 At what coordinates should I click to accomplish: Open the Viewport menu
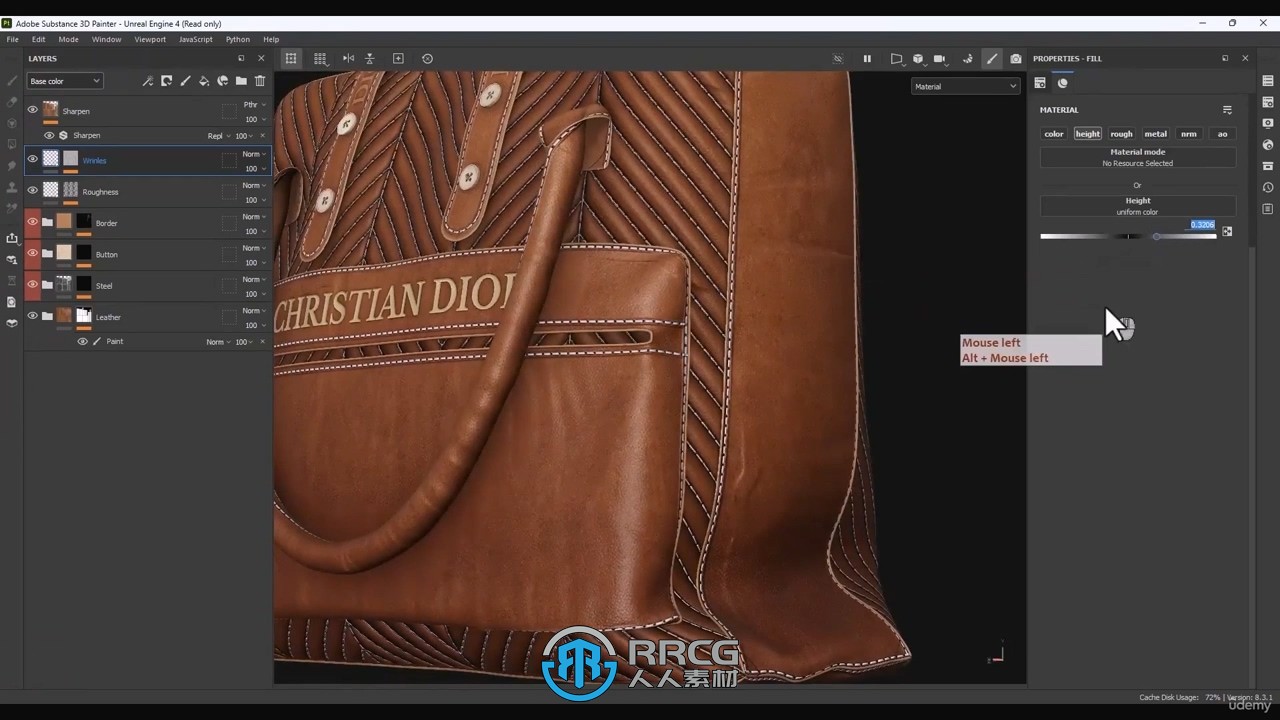tap(150, 39)
